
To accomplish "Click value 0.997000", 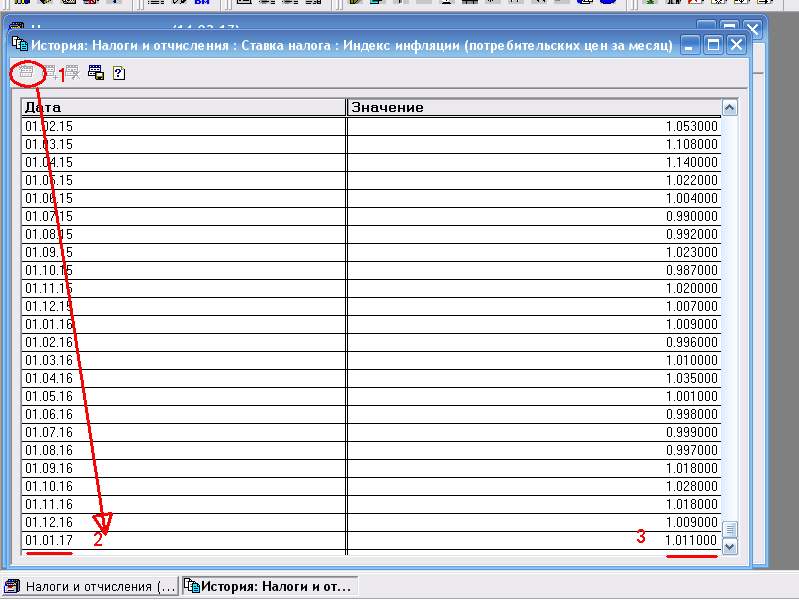I will [691, 450].
